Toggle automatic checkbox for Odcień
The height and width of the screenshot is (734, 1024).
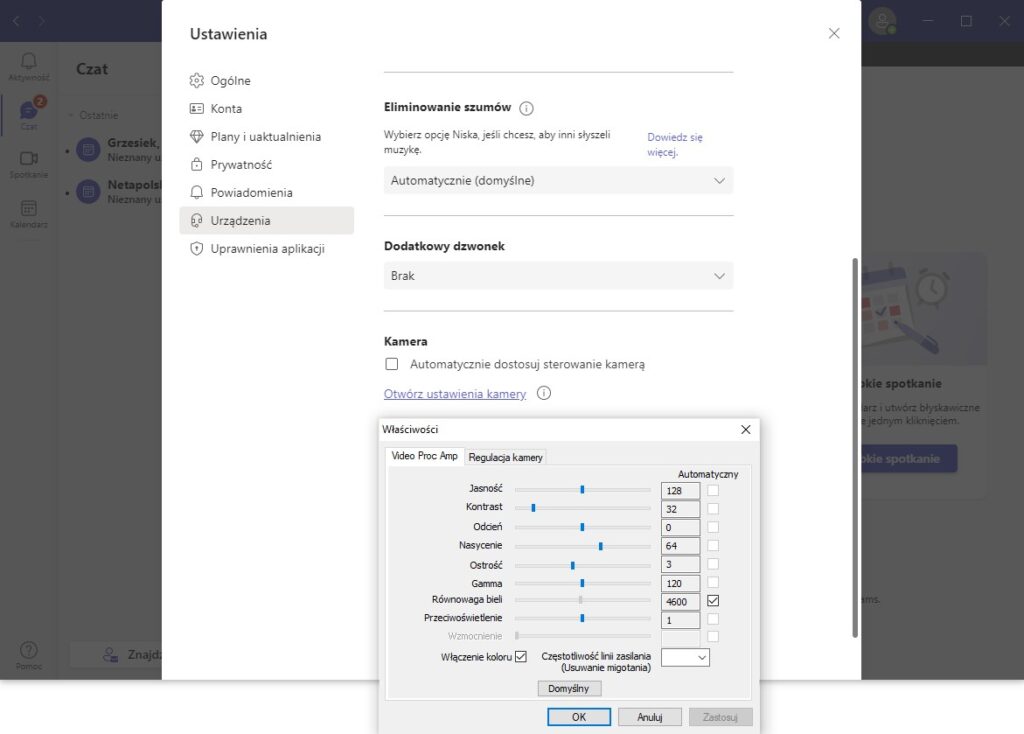point(713,526)
